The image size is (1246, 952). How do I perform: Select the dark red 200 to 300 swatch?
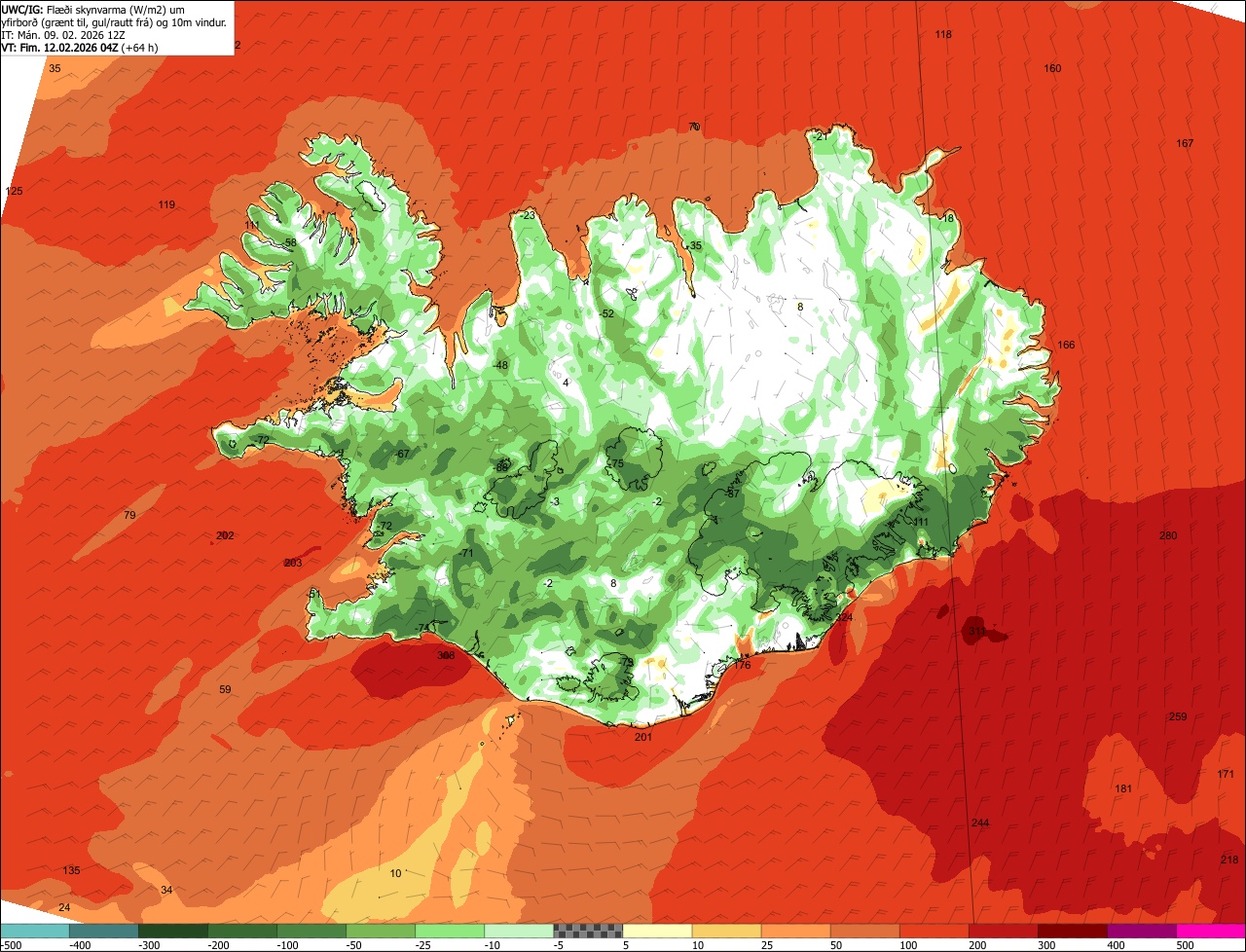tap(1004, 931)
